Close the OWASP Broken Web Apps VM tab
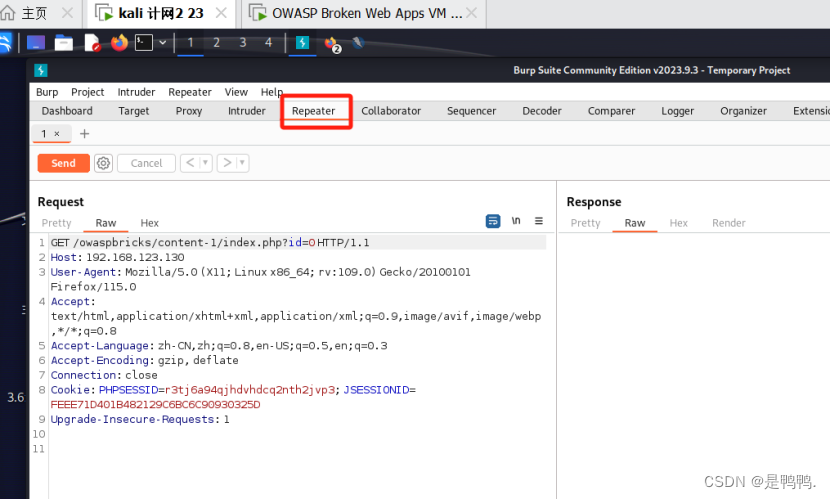The width and height of the screenshot is (831, 499). (x=471, y=13)
